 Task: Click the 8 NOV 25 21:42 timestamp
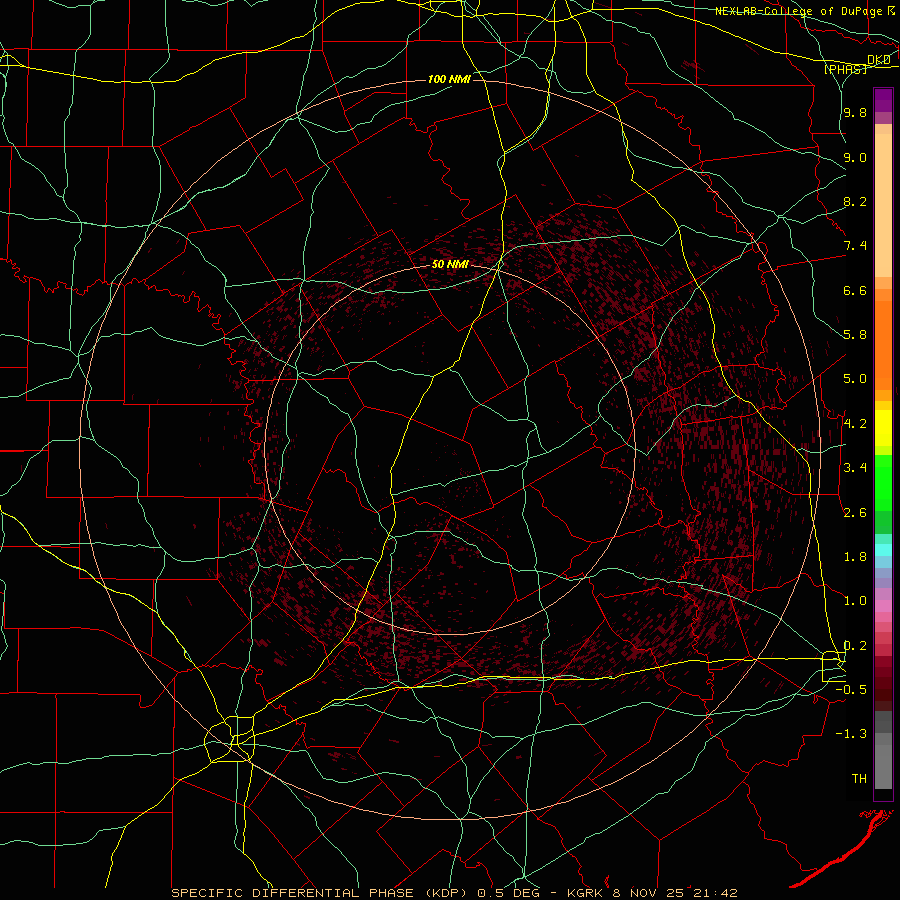[x=676, y=893]
